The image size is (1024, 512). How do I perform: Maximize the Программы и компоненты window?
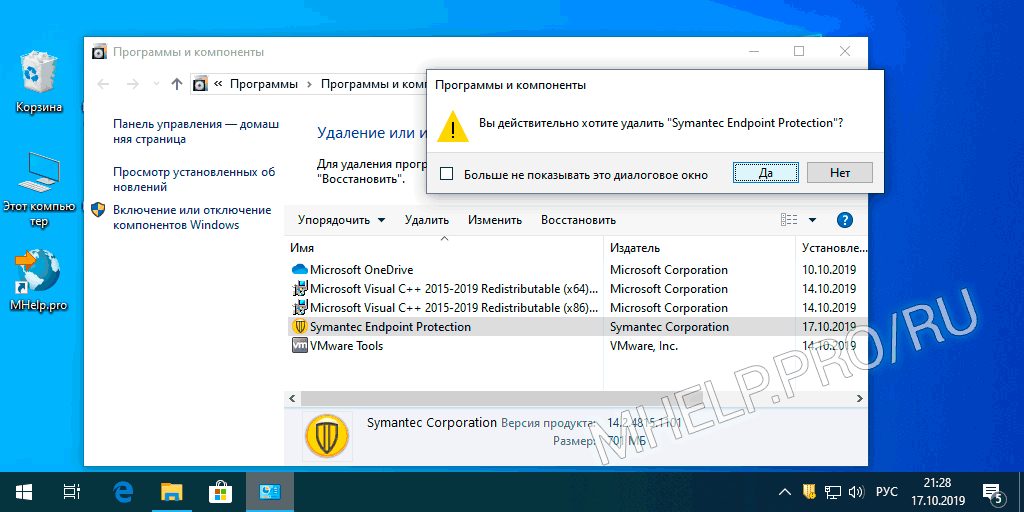[x=799, y=51]
